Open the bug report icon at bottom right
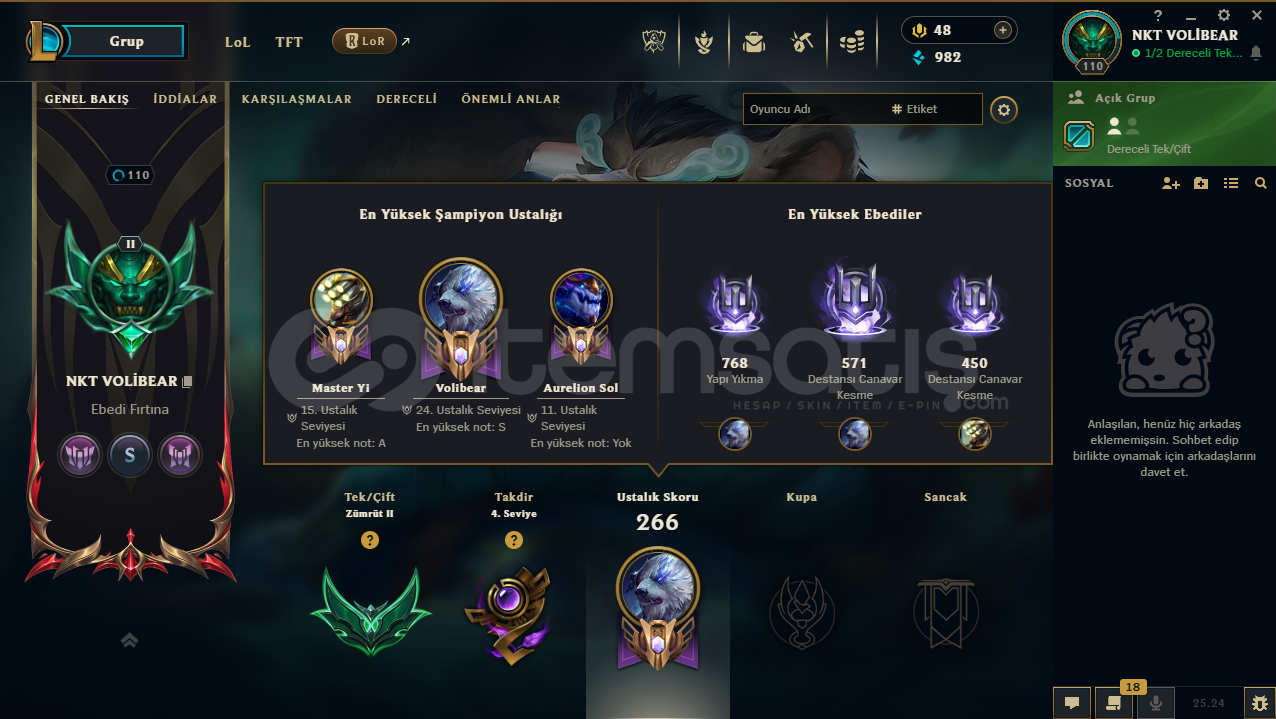1276x719 pixels. 1258,703
